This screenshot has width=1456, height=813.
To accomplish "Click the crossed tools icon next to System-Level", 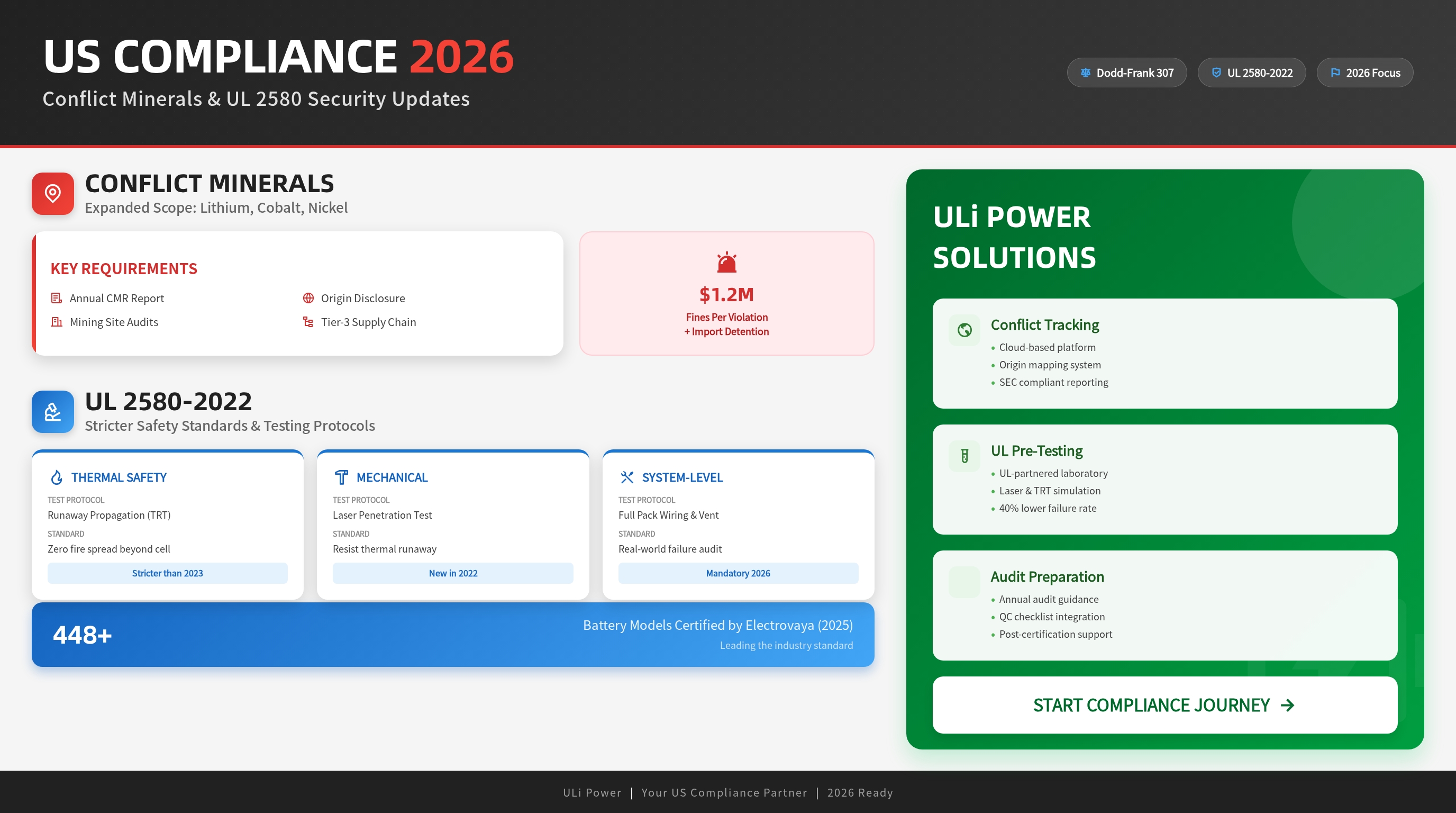I will pyautogui.click(x=627, y=477).
